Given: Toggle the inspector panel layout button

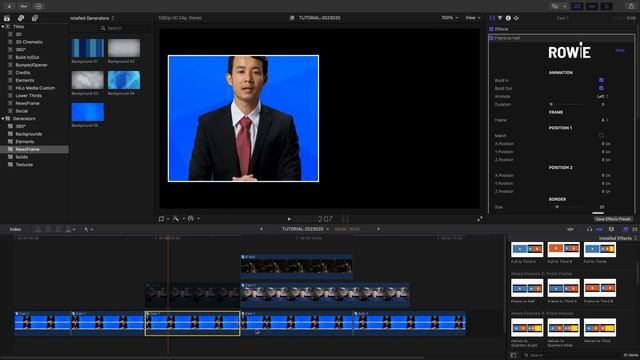Looking at the screenshot, I should 607,6.
